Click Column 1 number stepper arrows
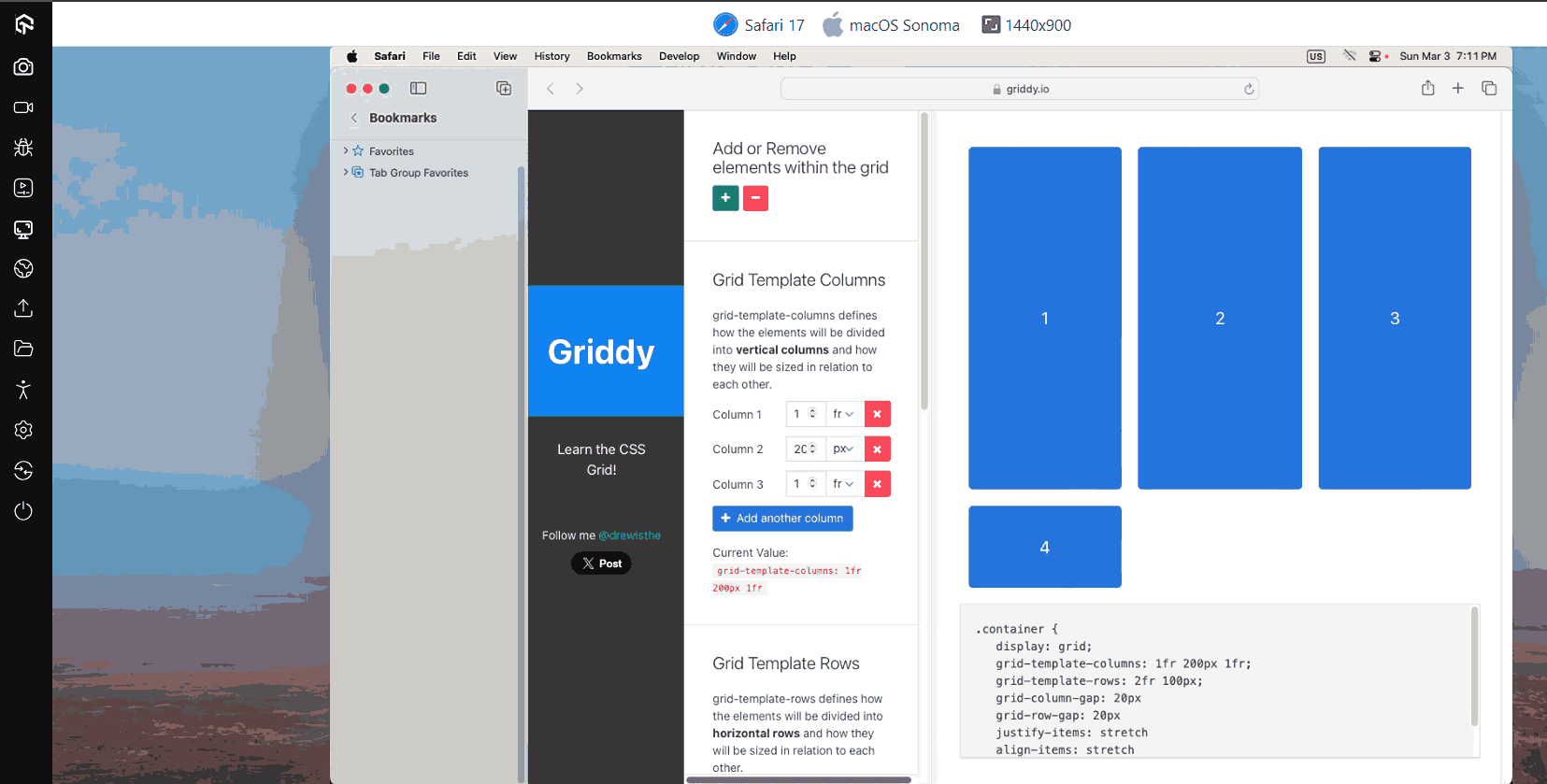 tap(812, 414)
